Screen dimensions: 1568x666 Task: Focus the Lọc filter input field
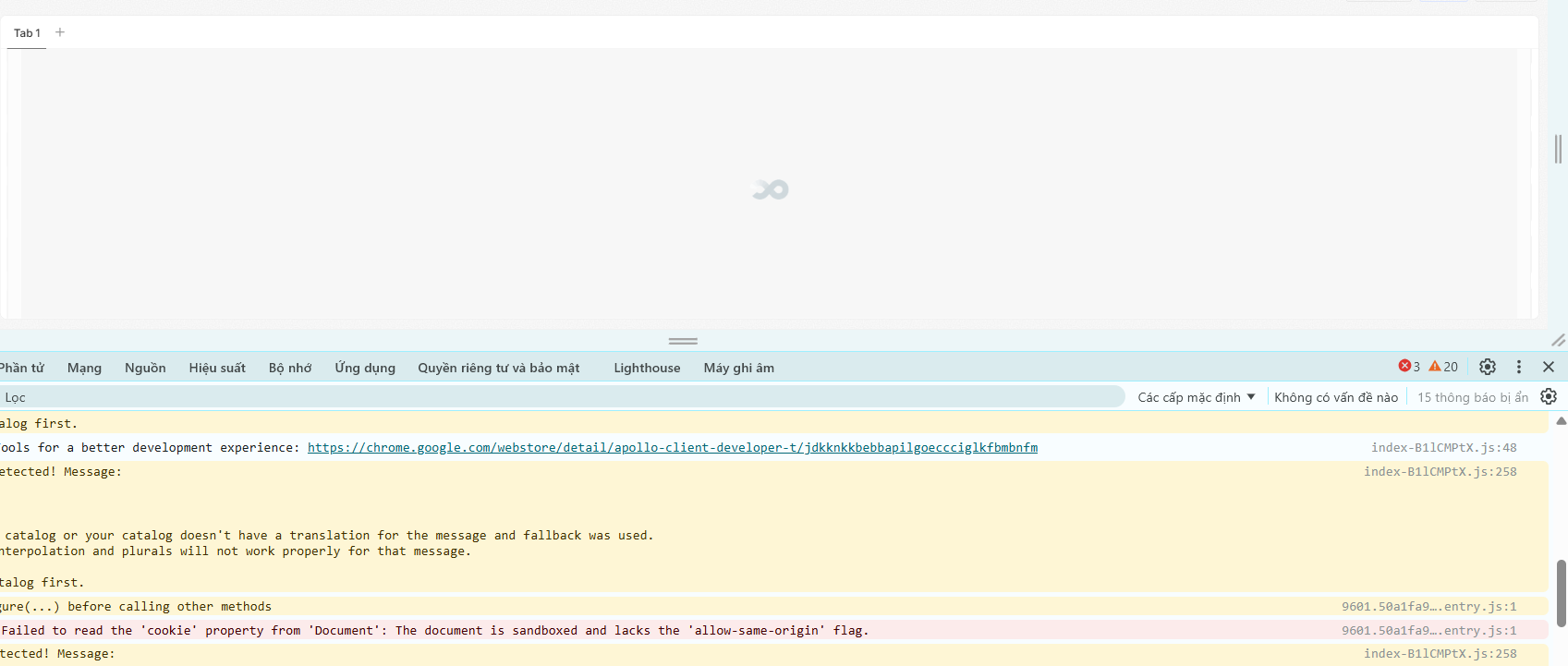(x=562, y=397)
